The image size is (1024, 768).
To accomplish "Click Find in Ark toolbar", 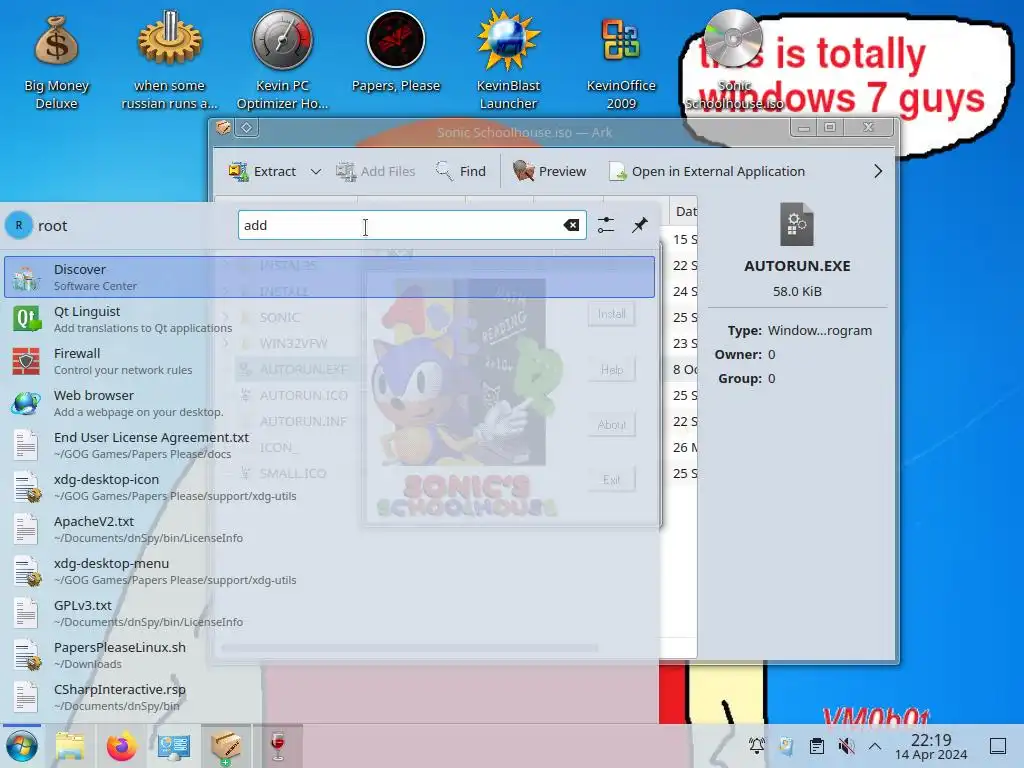I will point(460,171).
